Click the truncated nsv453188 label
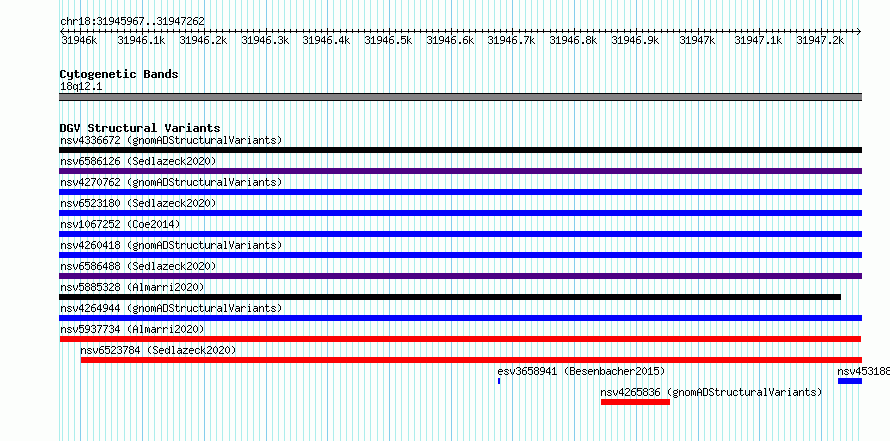Image resolution: width=890 pixels, height=441 pixels. click(x=863, y=371)
